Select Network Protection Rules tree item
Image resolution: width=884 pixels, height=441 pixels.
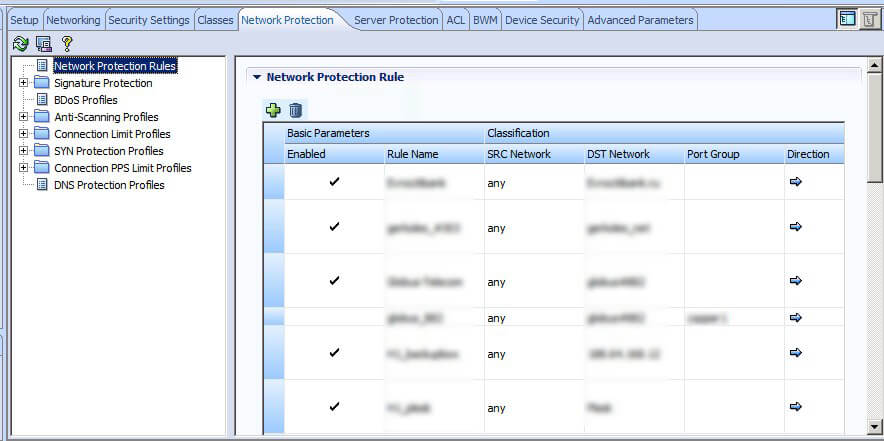[115, 66]
